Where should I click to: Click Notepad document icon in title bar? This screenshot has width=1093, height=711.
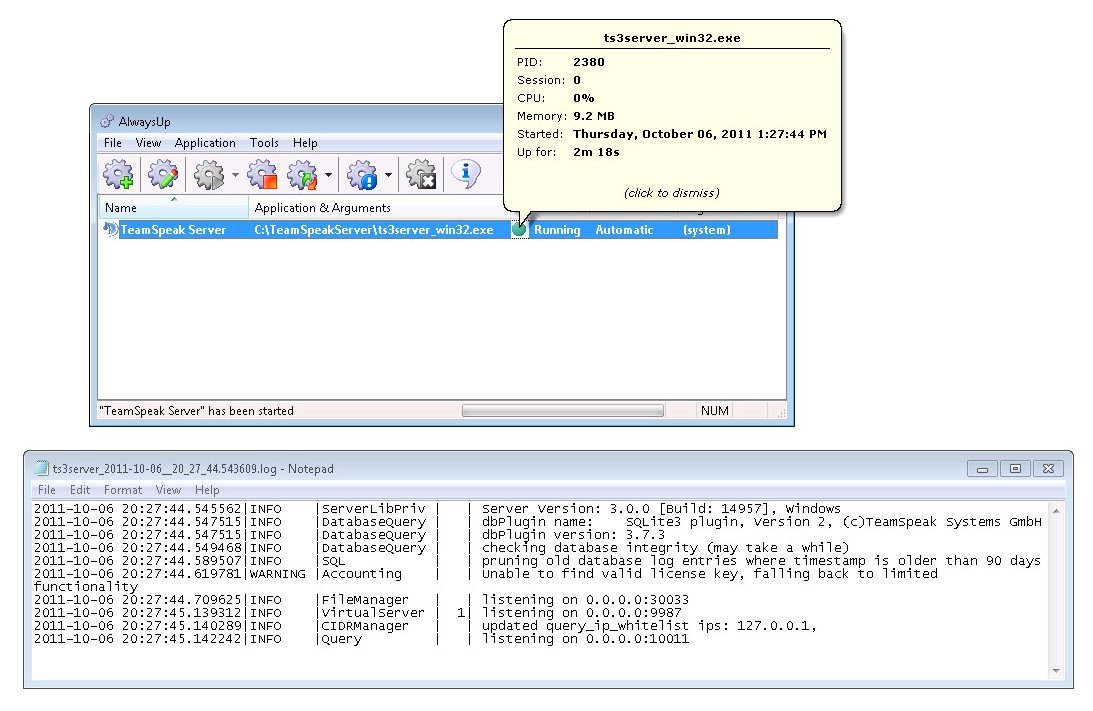[42, 468]
